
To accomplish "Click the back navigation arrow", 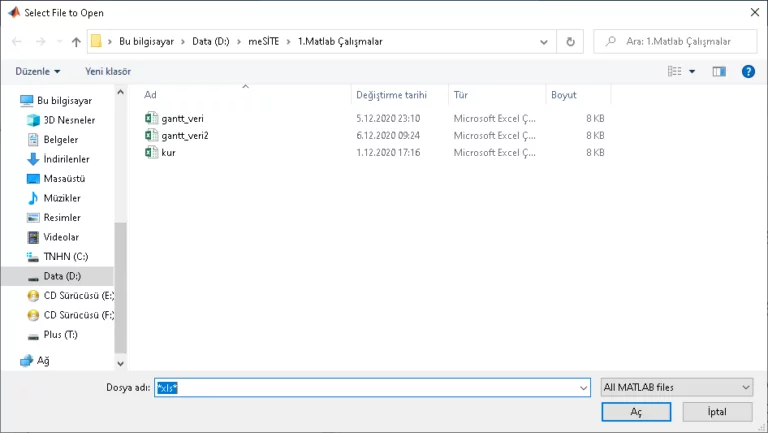I will click(x=17, y=42).
